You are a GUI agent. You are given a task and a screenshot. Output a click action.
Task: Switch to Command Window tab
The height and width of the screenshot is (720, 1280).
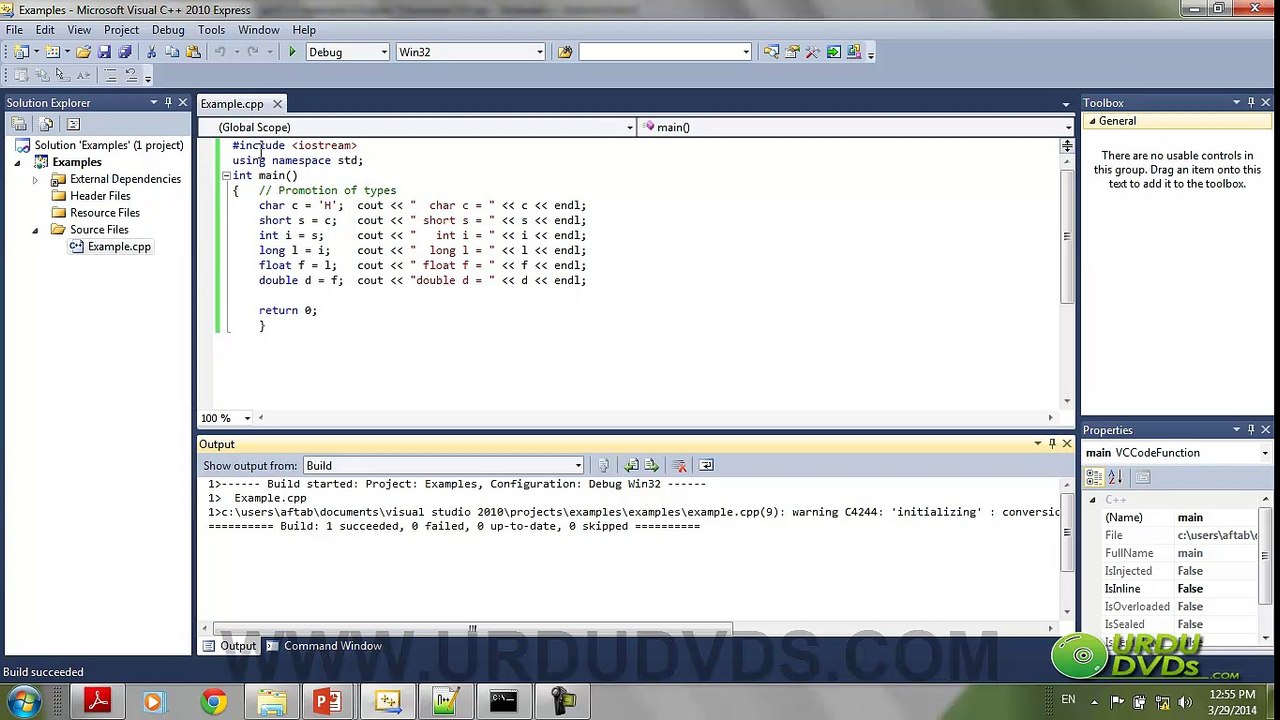(324, 646)
